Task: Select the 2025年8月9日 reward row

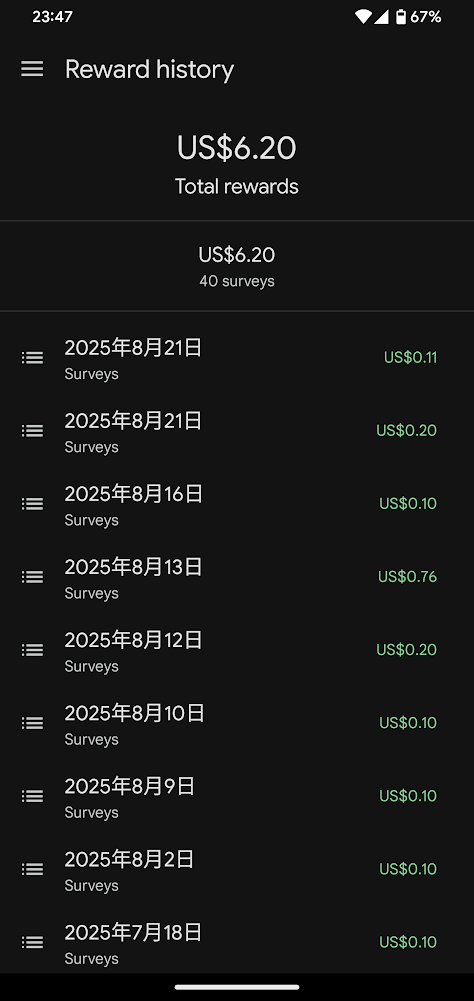Action: 237,796
